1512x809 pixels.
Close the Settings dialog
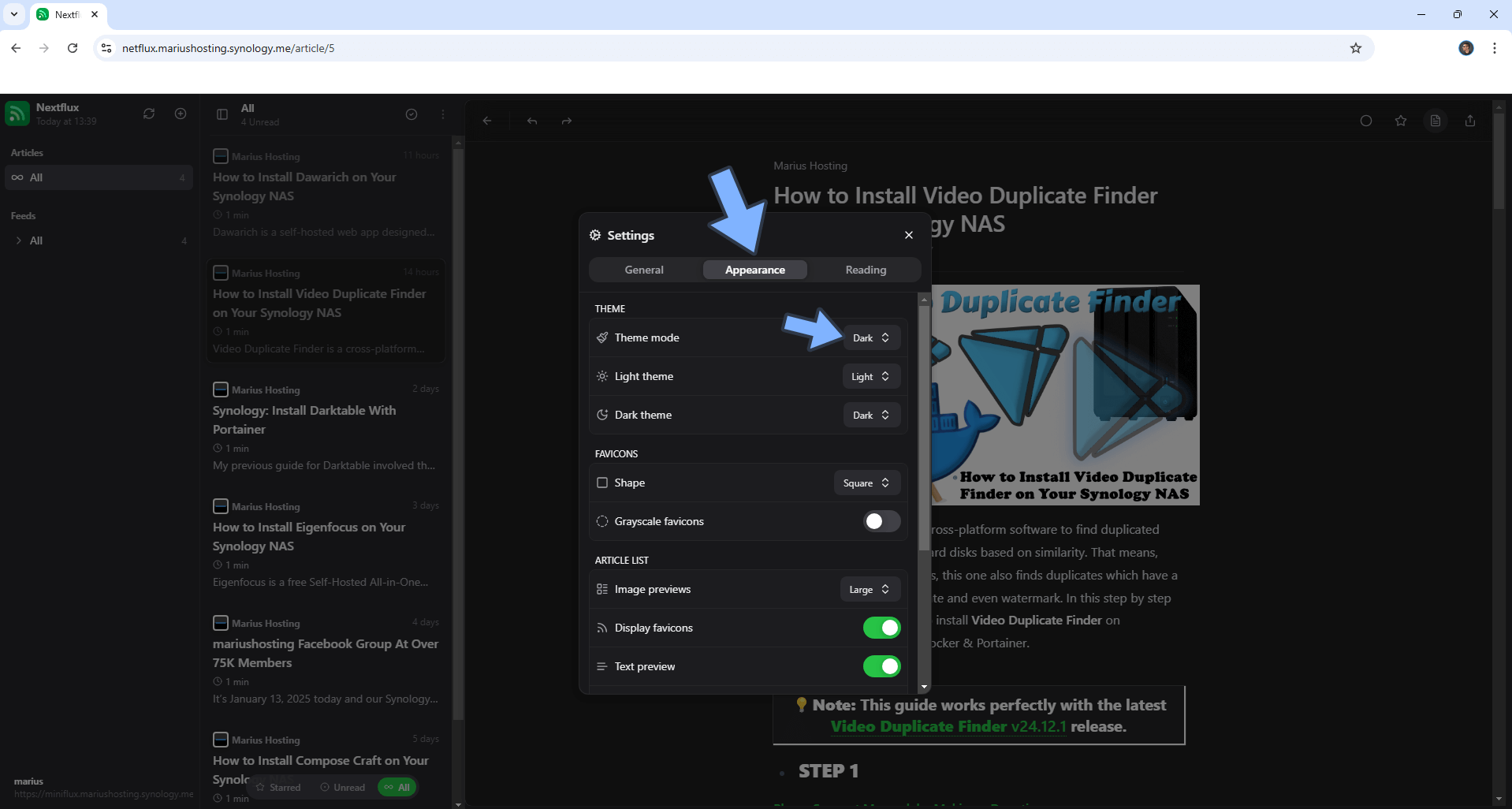[909, 235]
